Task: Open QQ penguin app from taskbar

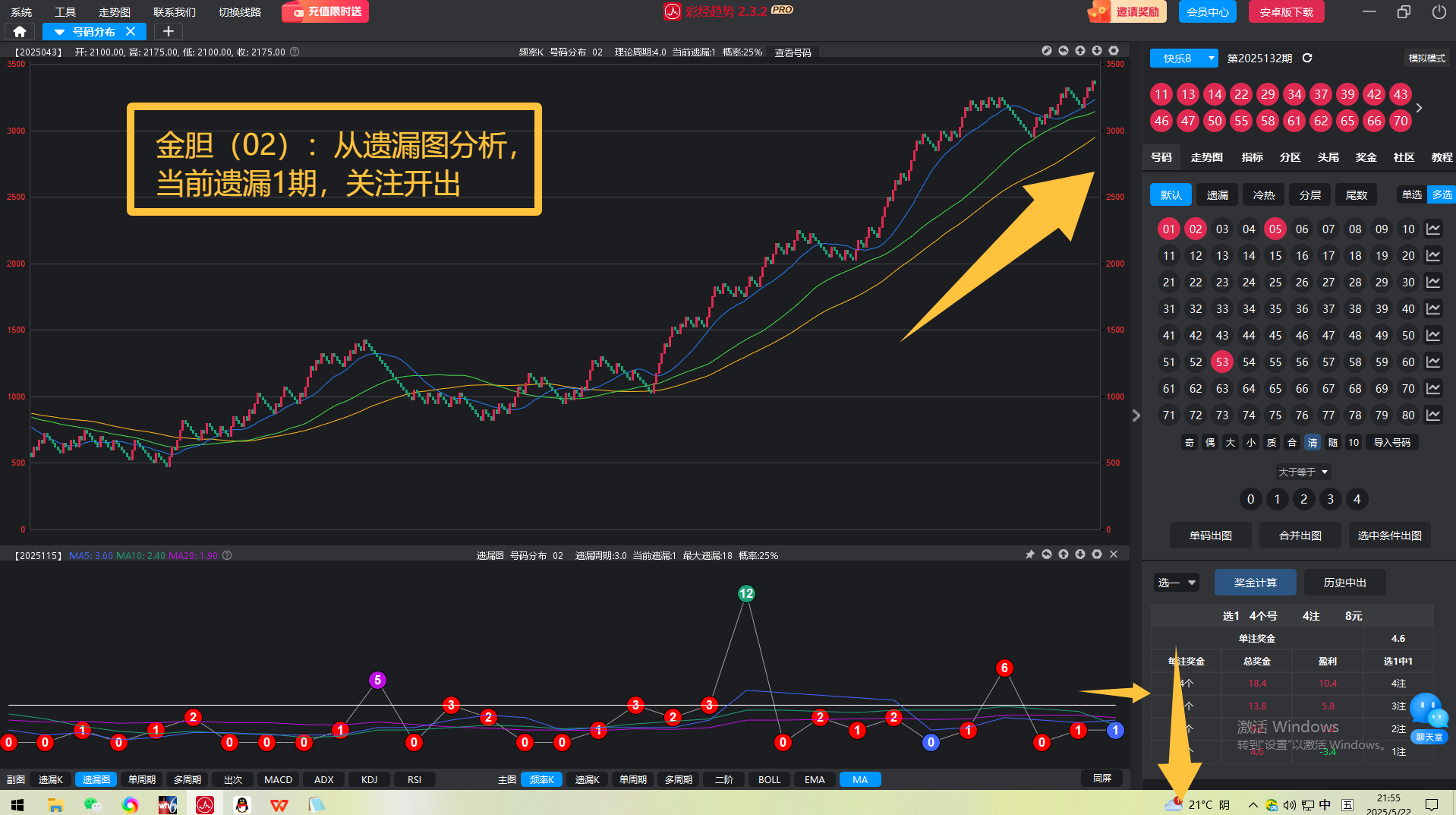Action: (x=242, y=804)
